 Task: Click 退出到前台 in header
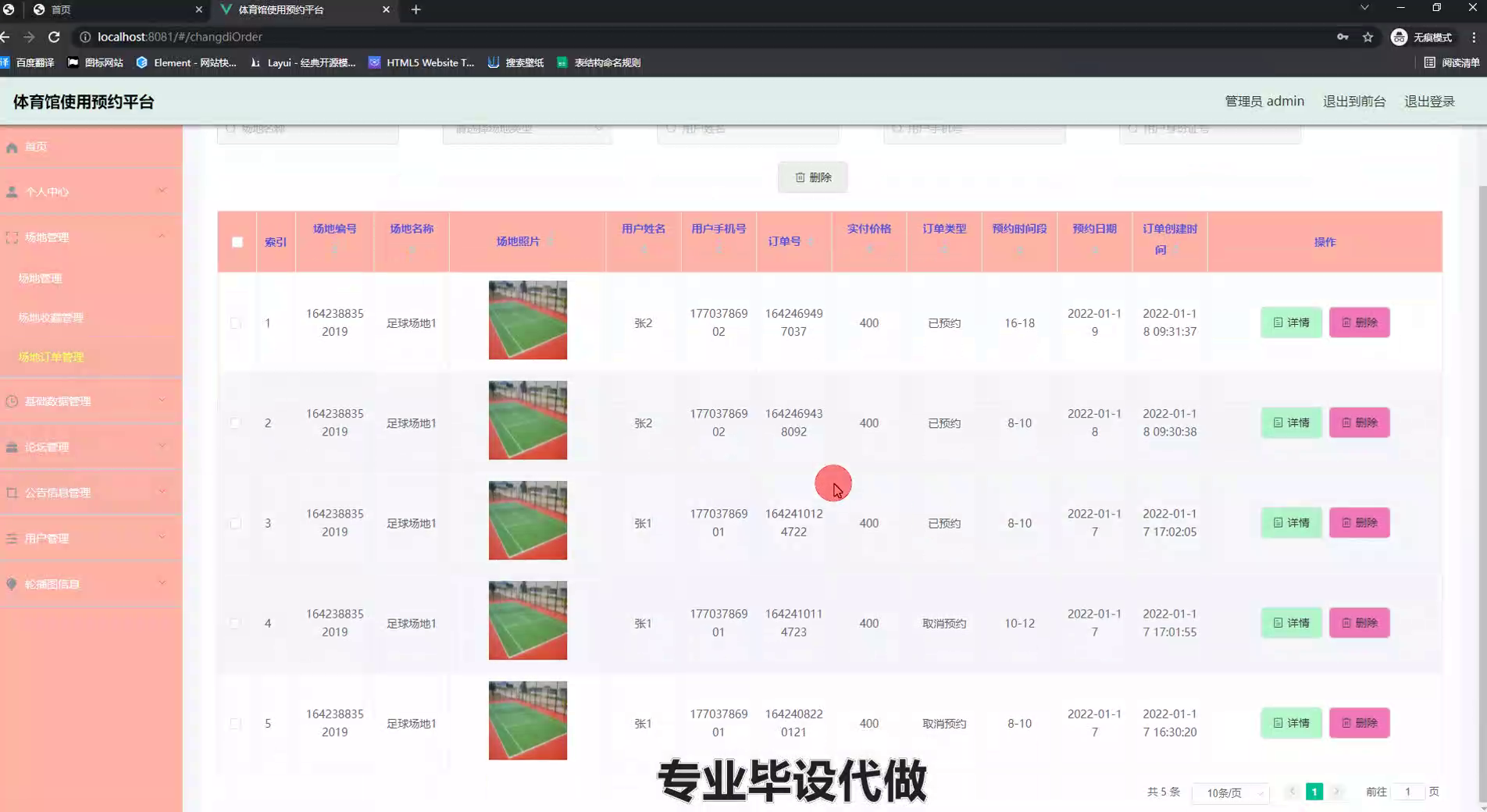click(x=1354, y=101)
